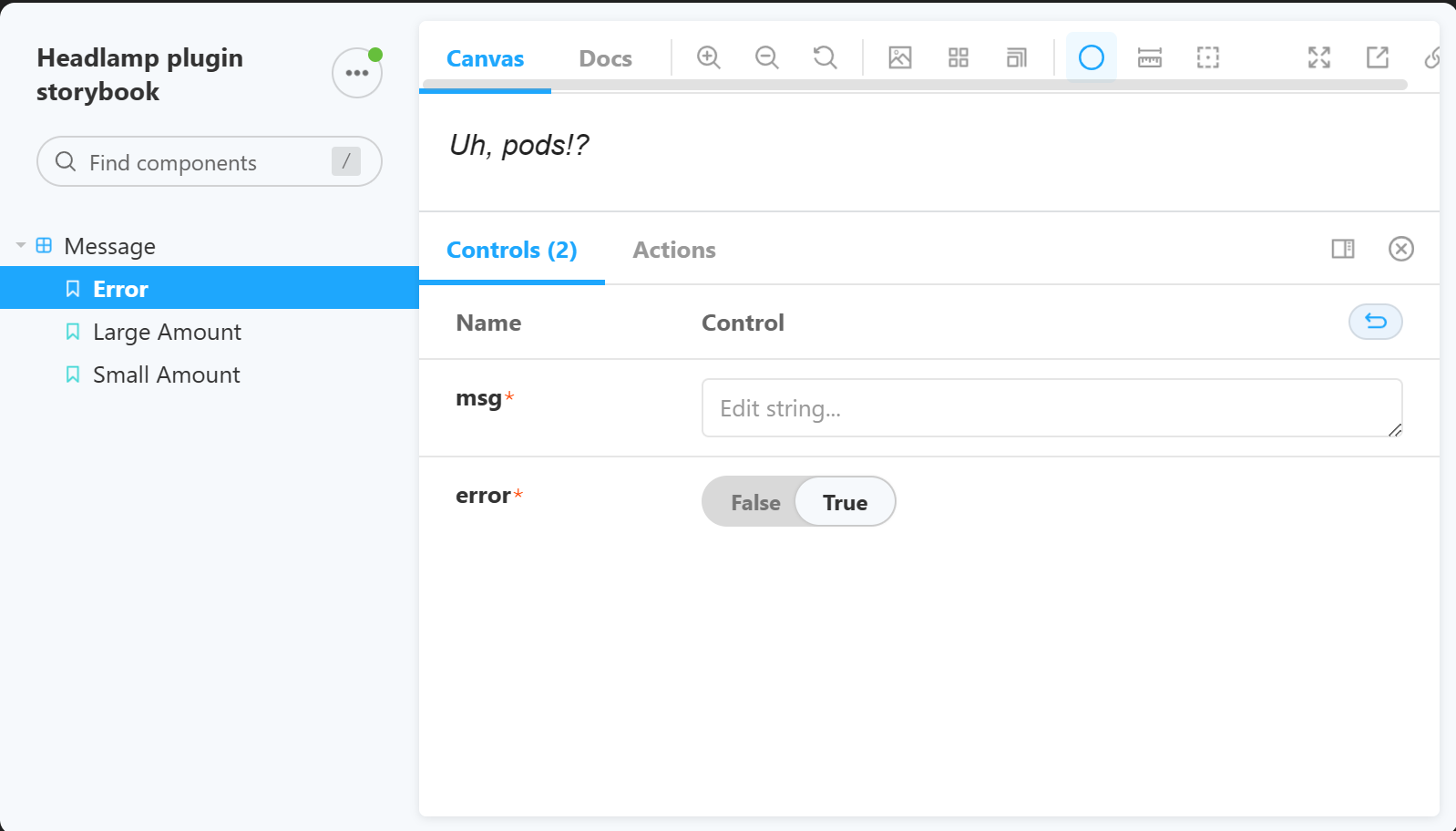Go full screen with expand icon
This screenshot has width=1456, height=831.
(x=1319, y=57)
